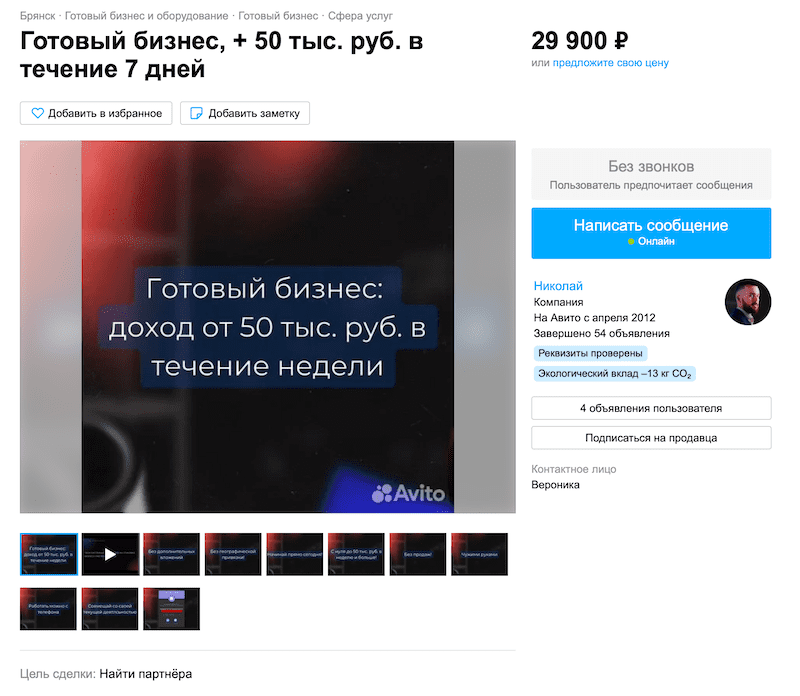
Task: Click the heart icon to add to favorites
Action: pos(38,113)
